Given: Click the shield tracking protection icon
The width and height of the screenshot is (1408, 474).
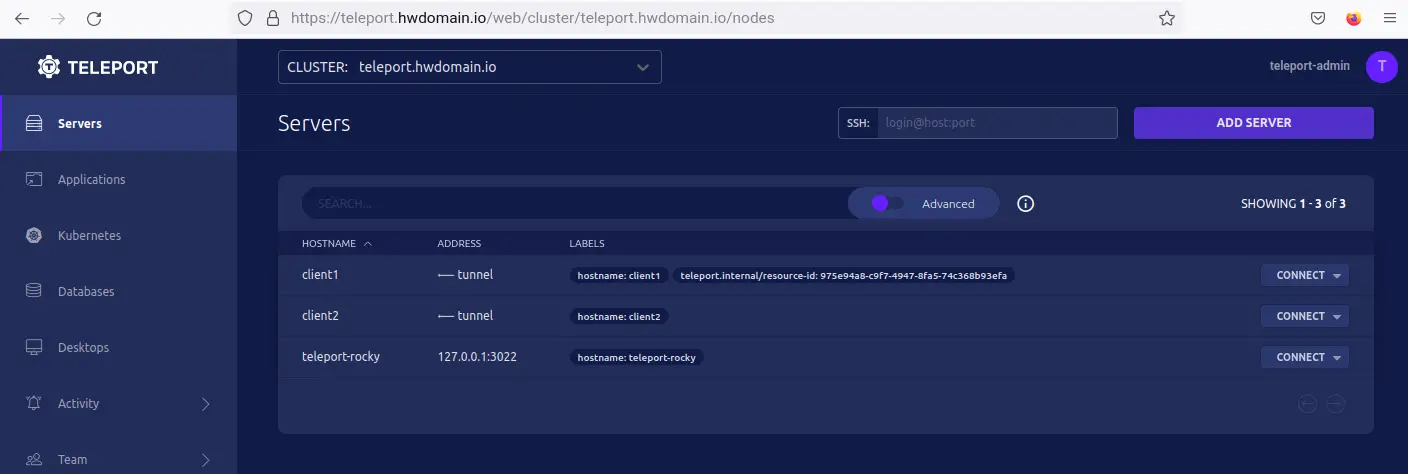Looking at the screenshot, I should (x=246, y=18).
